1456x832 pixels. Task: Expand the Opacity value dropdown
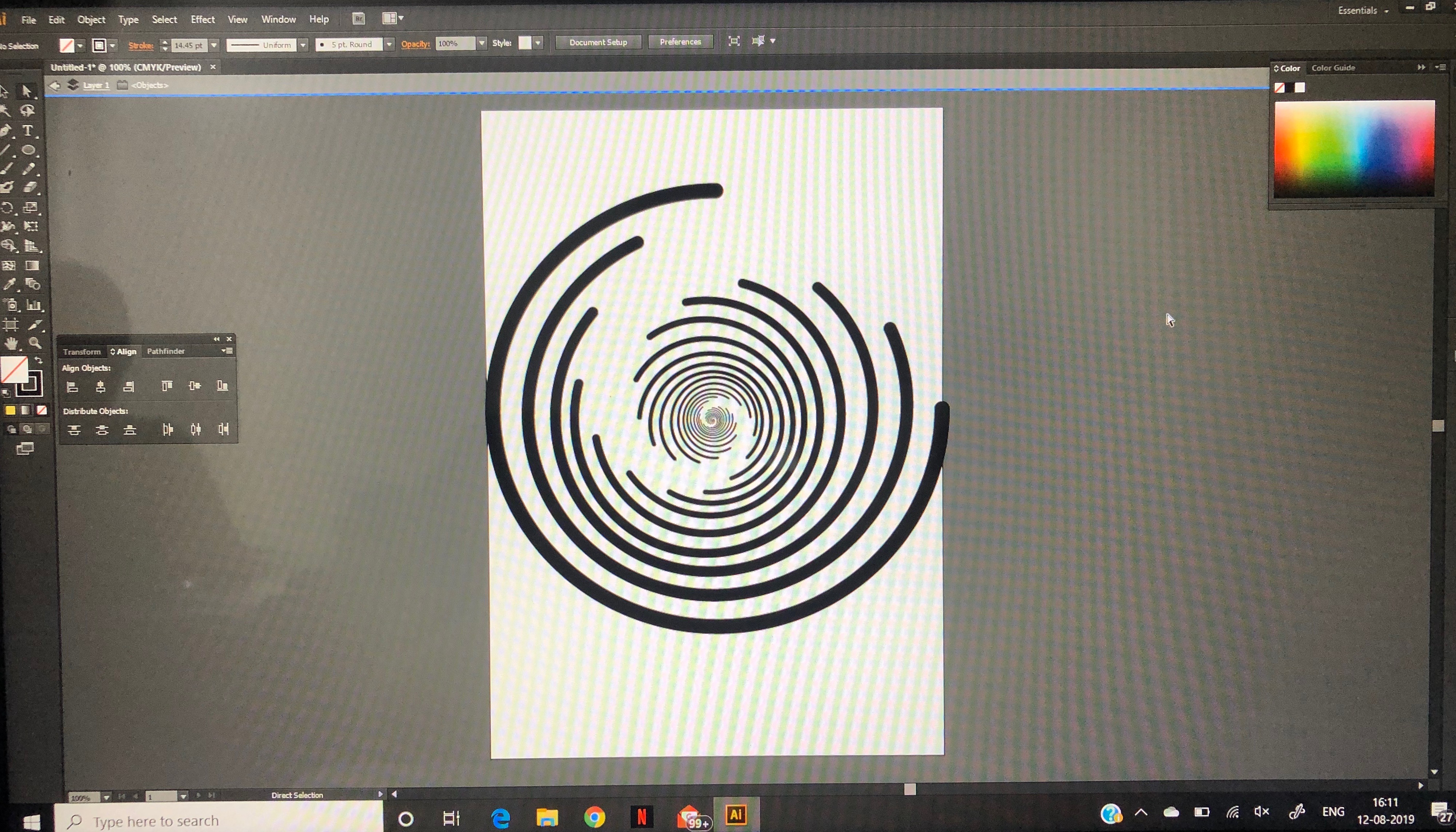click(481, 43)
